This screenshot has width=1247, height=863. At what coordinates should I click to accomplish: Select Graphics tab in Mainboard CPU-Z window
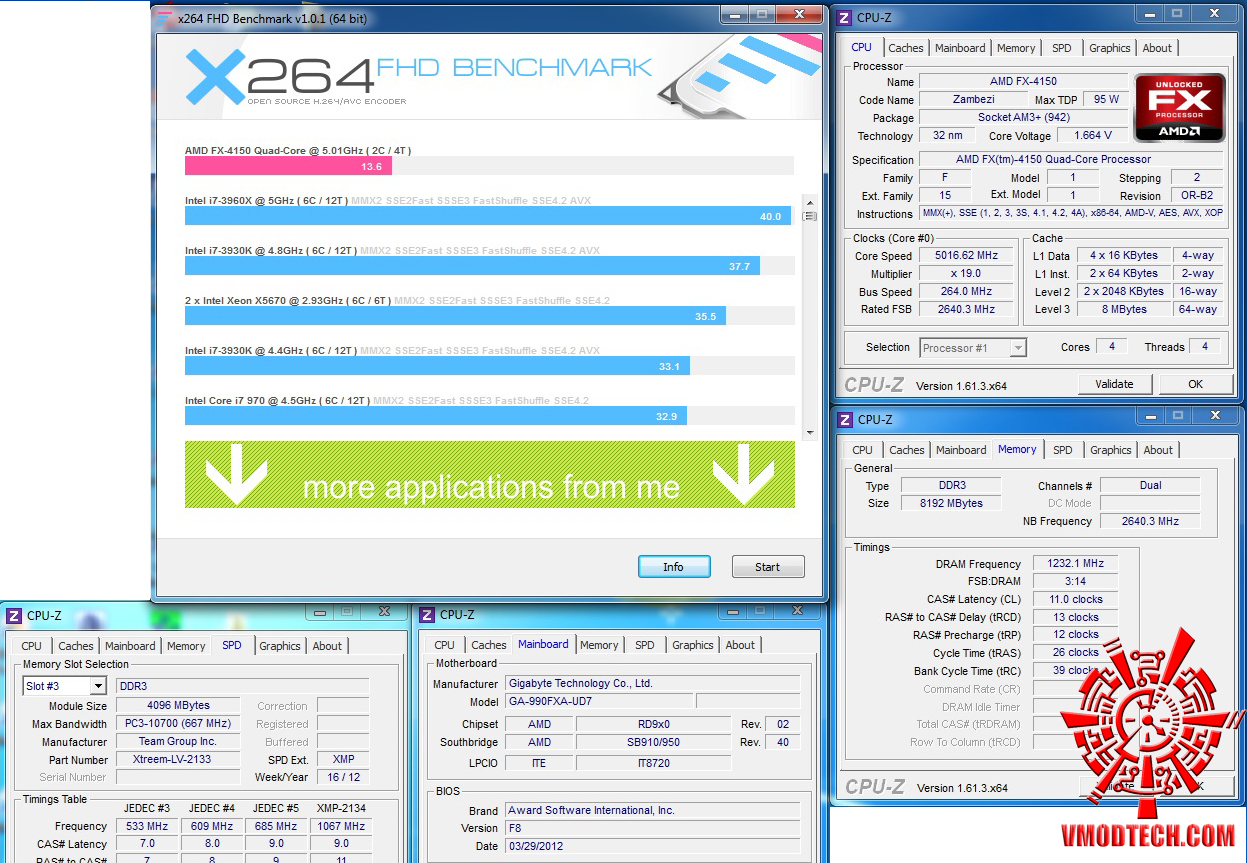click(x=693, y=645)
